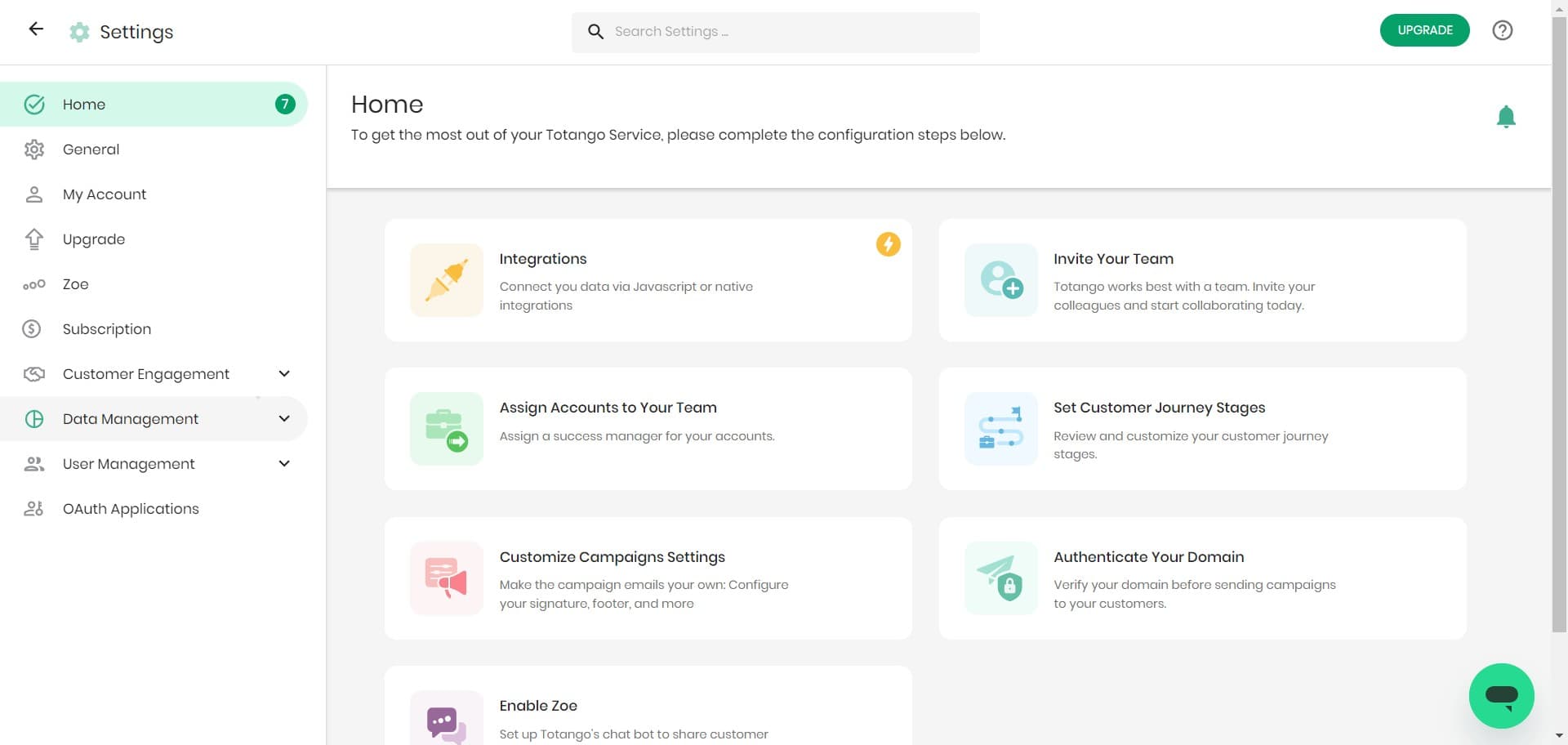
Task: Click the Authenticate Your Domain paper plane icon
Action: click(1000, 578)
